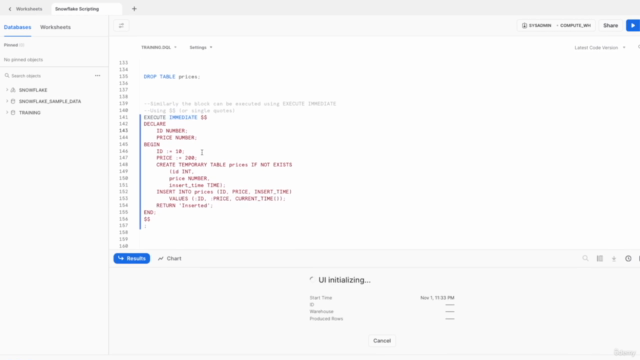
Task: Select the SNOWFLAKE database entry
Action: 33,90
